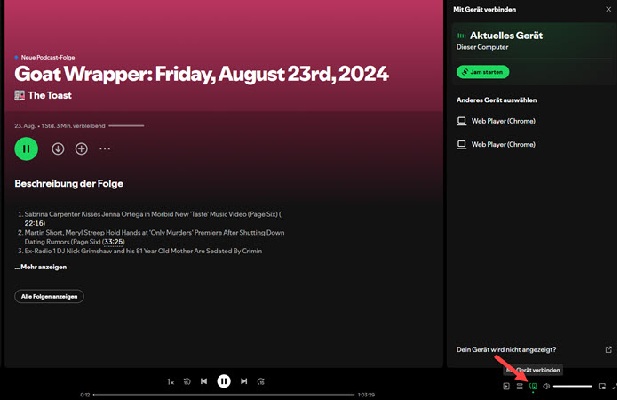This screenshot has width=617, height=400.
Task: Click the Jam starten button
Action: click(x=483, y=72)
